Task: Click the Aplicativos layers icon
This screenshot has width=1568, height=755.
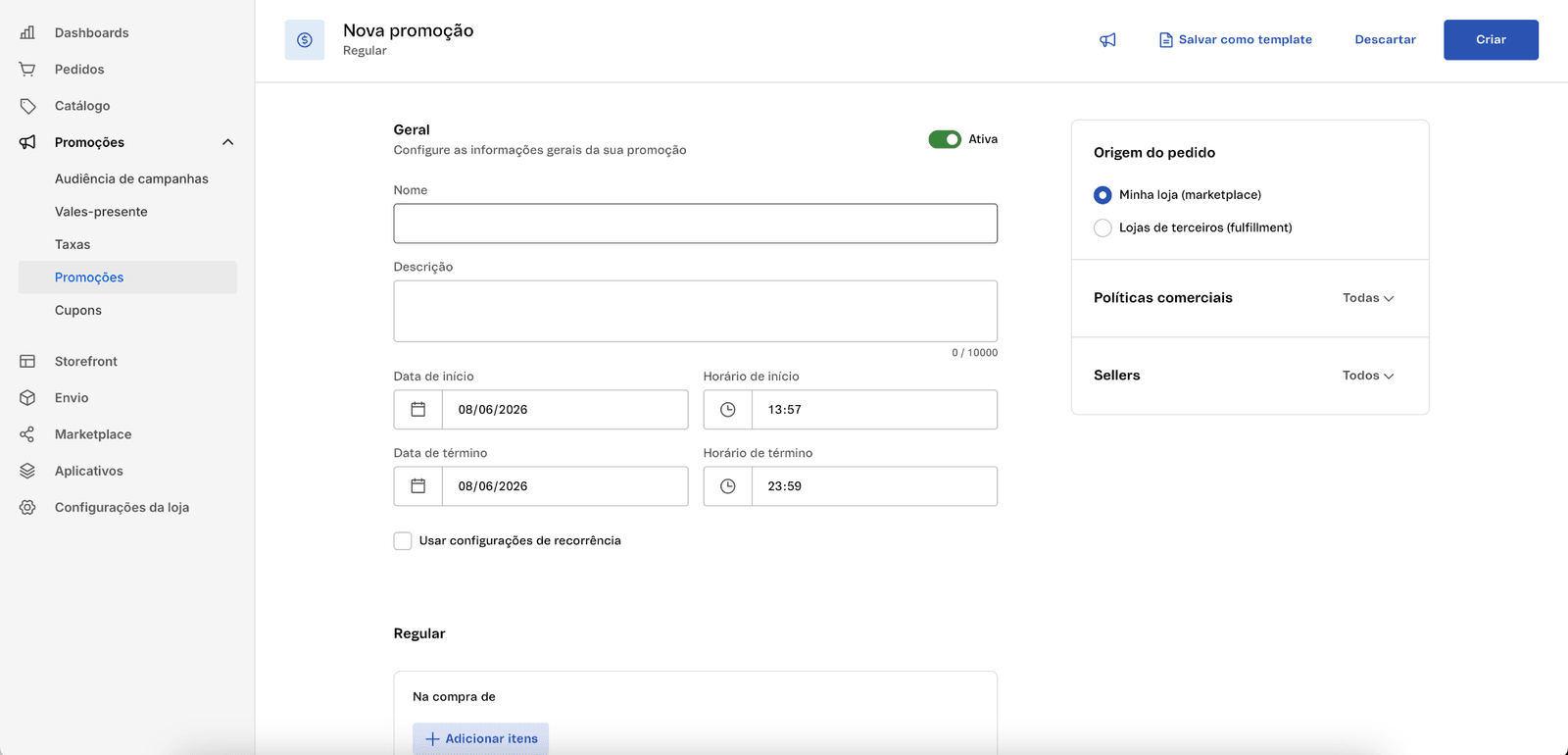Action: coord(27,471)
